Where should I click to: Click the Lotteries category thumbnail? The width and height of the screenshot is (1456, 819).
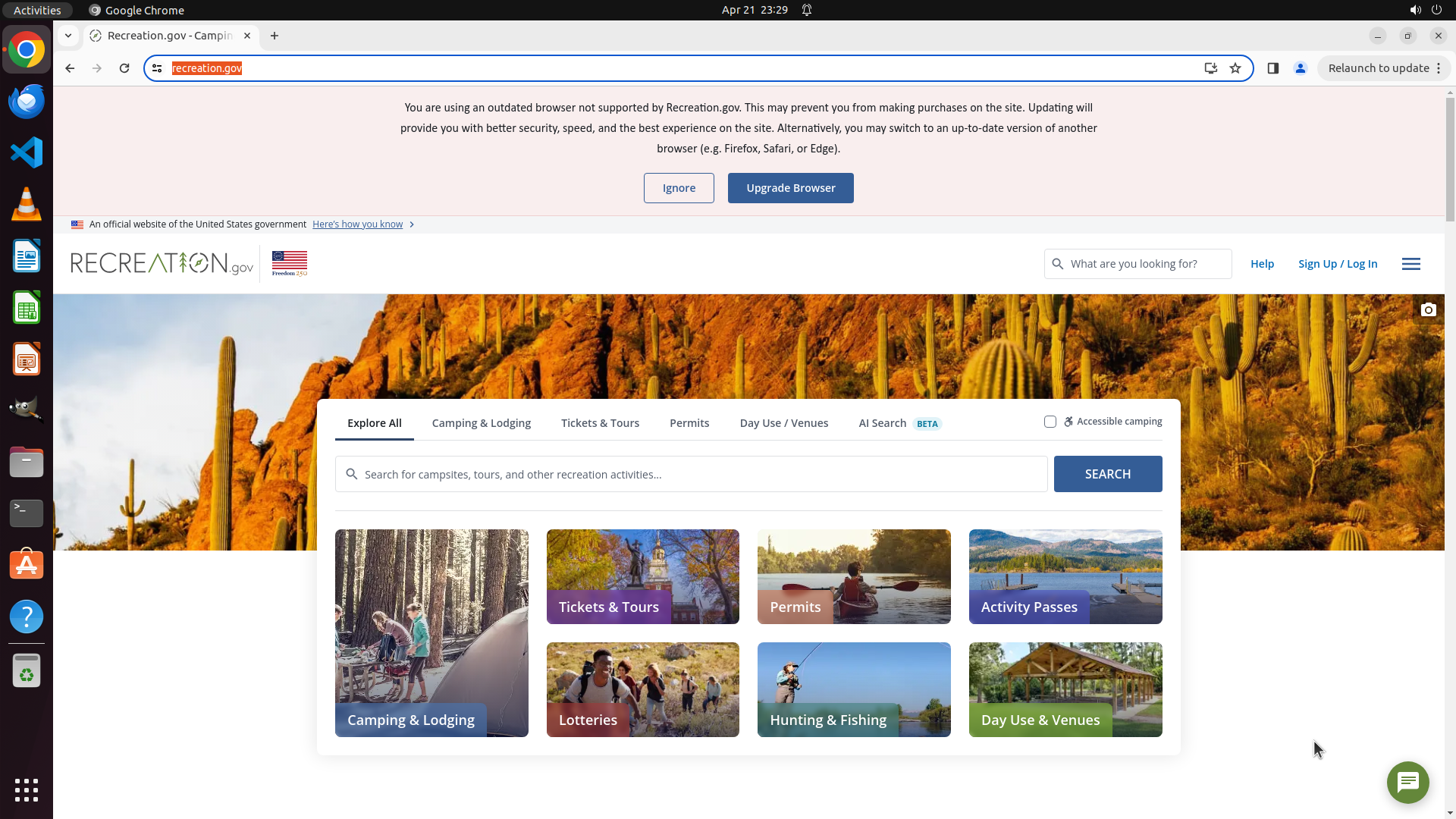[642, 689]
